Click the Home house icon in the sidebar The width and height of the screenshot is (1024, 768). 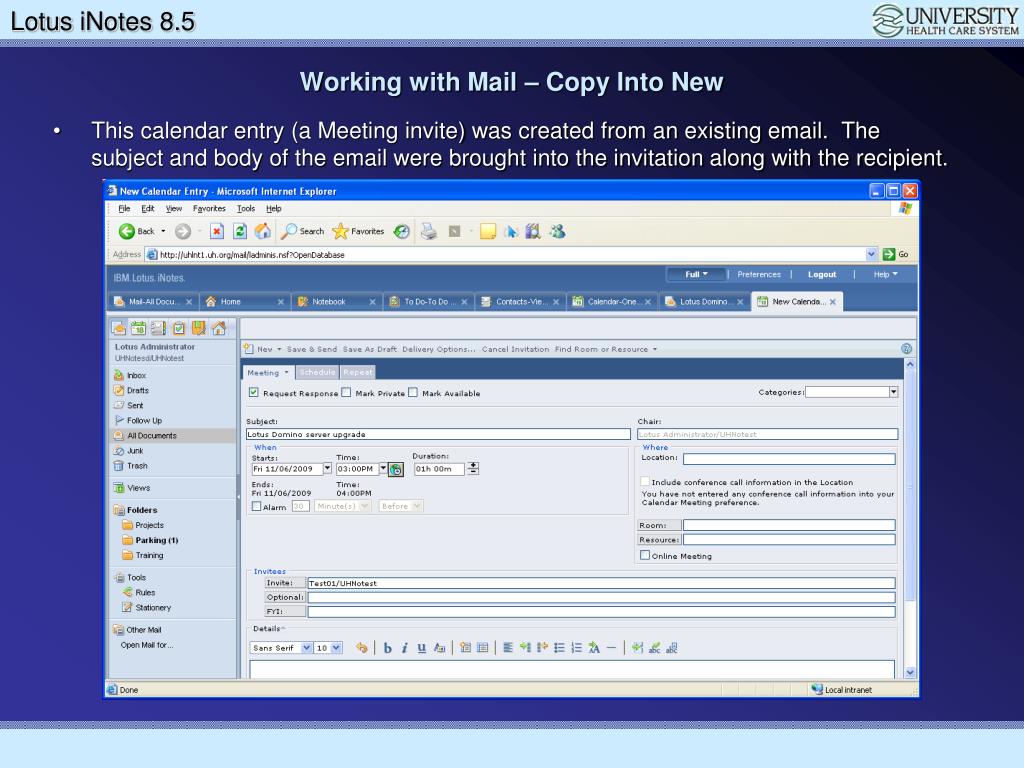tap(219, 328)
